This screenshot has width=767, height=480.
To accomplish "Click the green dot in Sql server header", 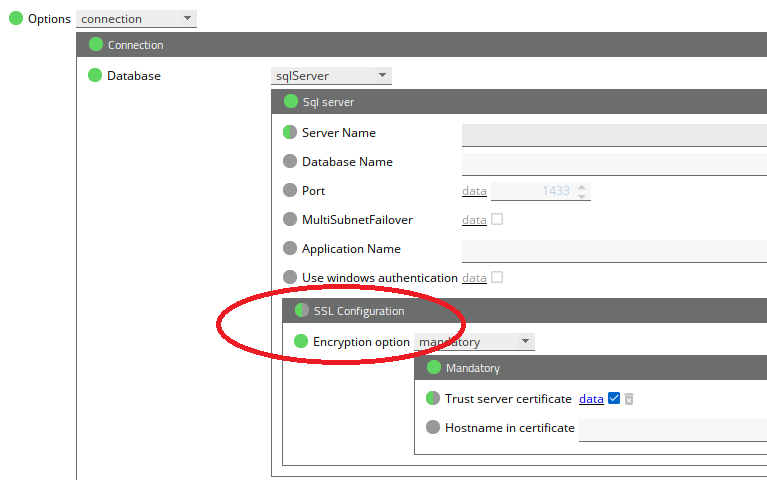I will 291,101.
